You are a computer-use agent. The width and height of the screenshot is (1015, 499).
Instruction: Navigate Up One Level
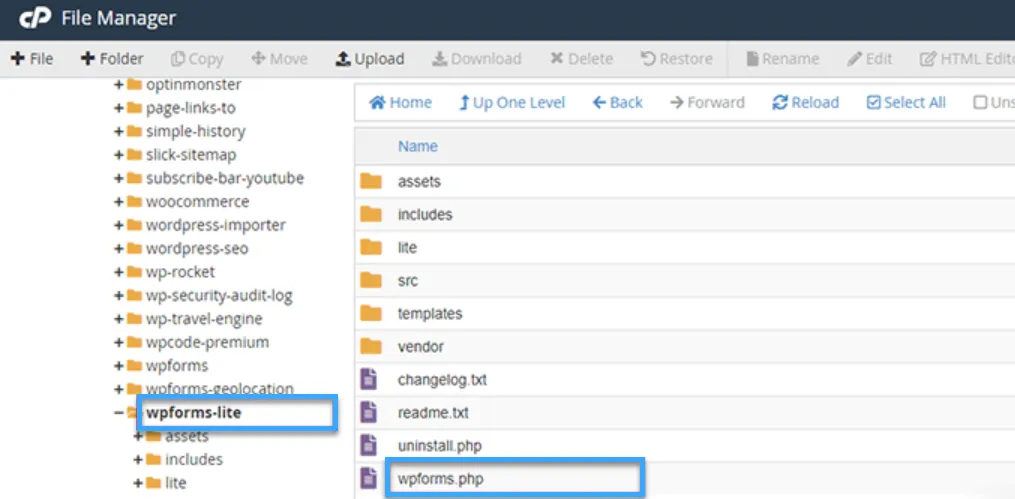(512, 102)
